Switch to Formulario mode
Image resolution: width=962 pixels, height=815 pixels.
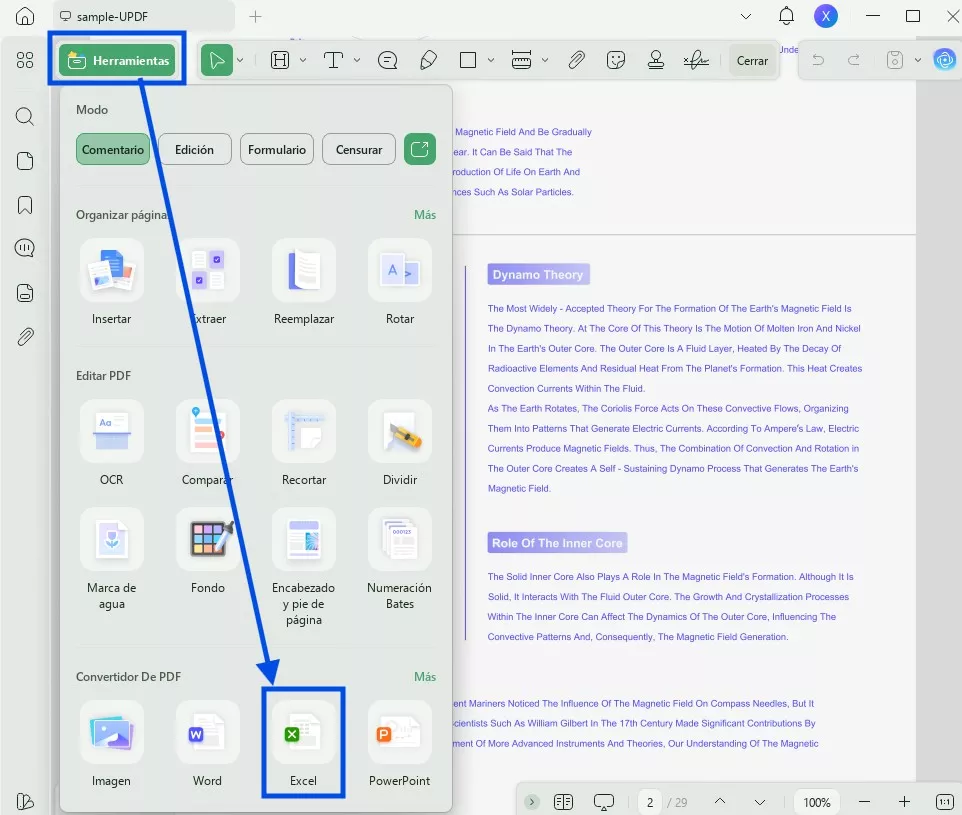tap(277, 149)
